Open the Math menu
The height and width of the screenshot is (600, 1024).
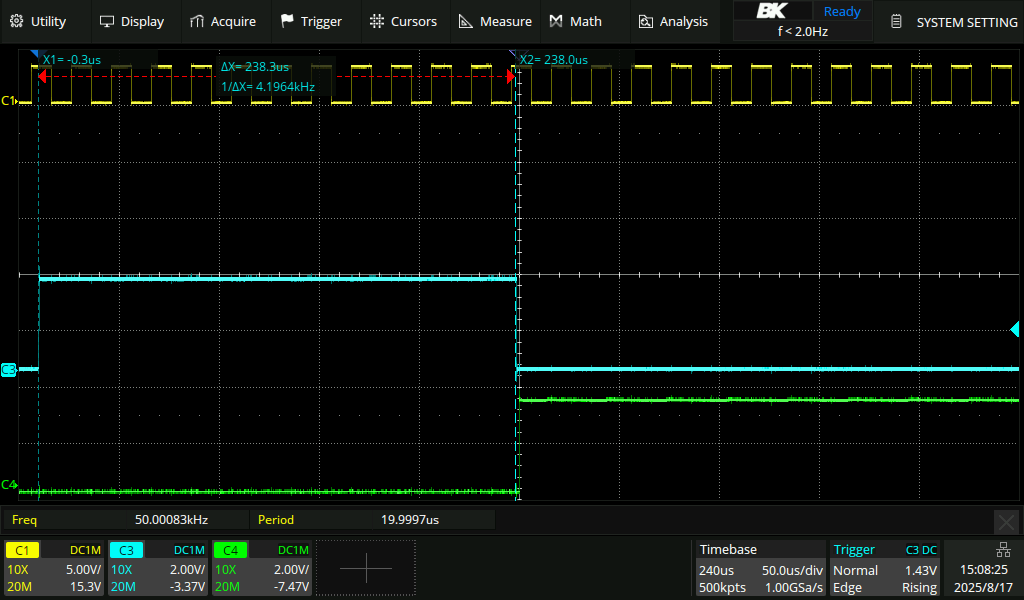pyautogui.click(x=575, y=22)
